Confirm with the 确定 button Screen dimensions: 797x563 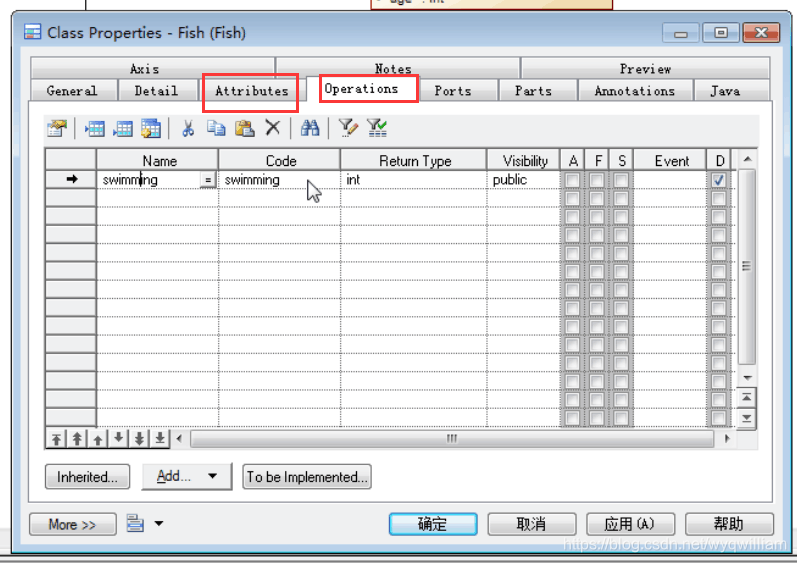pyautogui.click(x=433, y=524)
